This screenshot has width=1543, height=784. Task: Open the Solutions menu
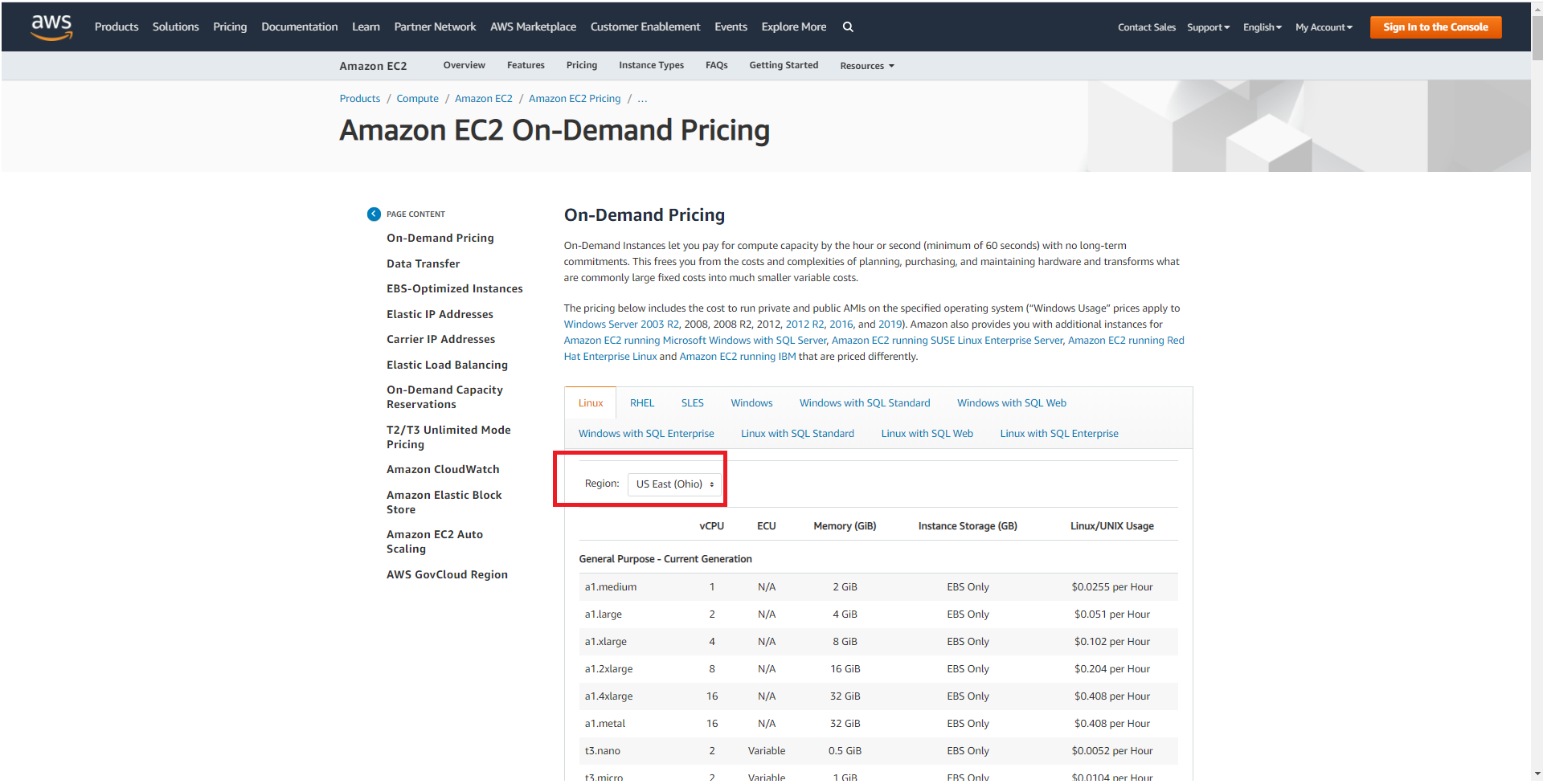(175, 27)
